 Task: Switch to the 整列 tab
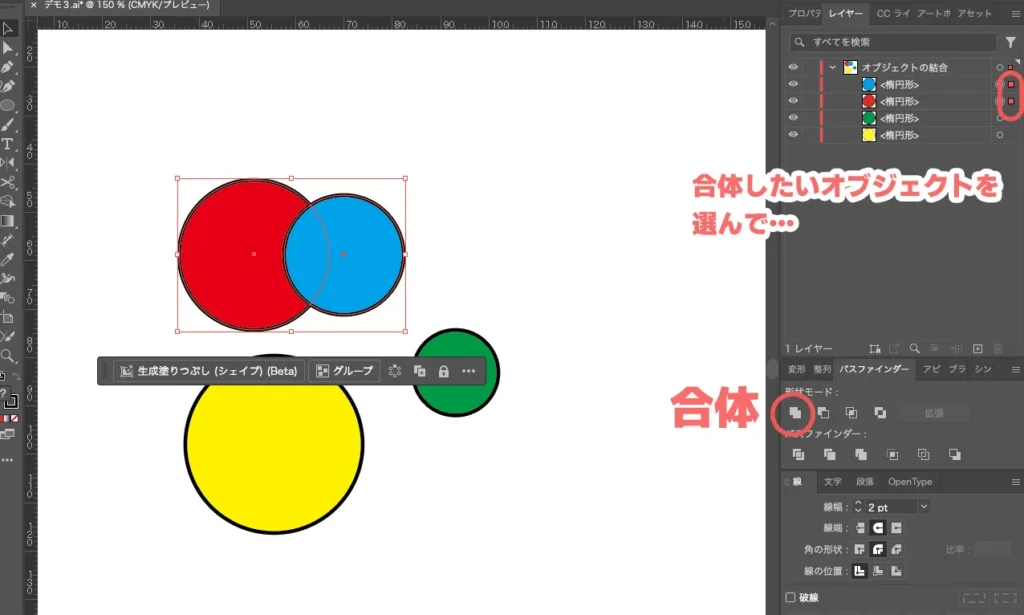(822, 369)
